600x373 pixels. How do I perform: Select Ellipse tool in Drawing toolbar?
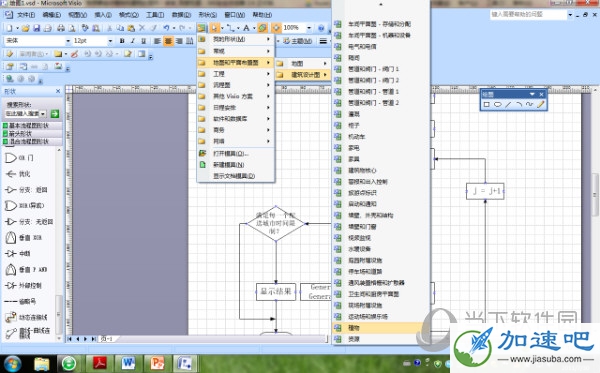497,104
